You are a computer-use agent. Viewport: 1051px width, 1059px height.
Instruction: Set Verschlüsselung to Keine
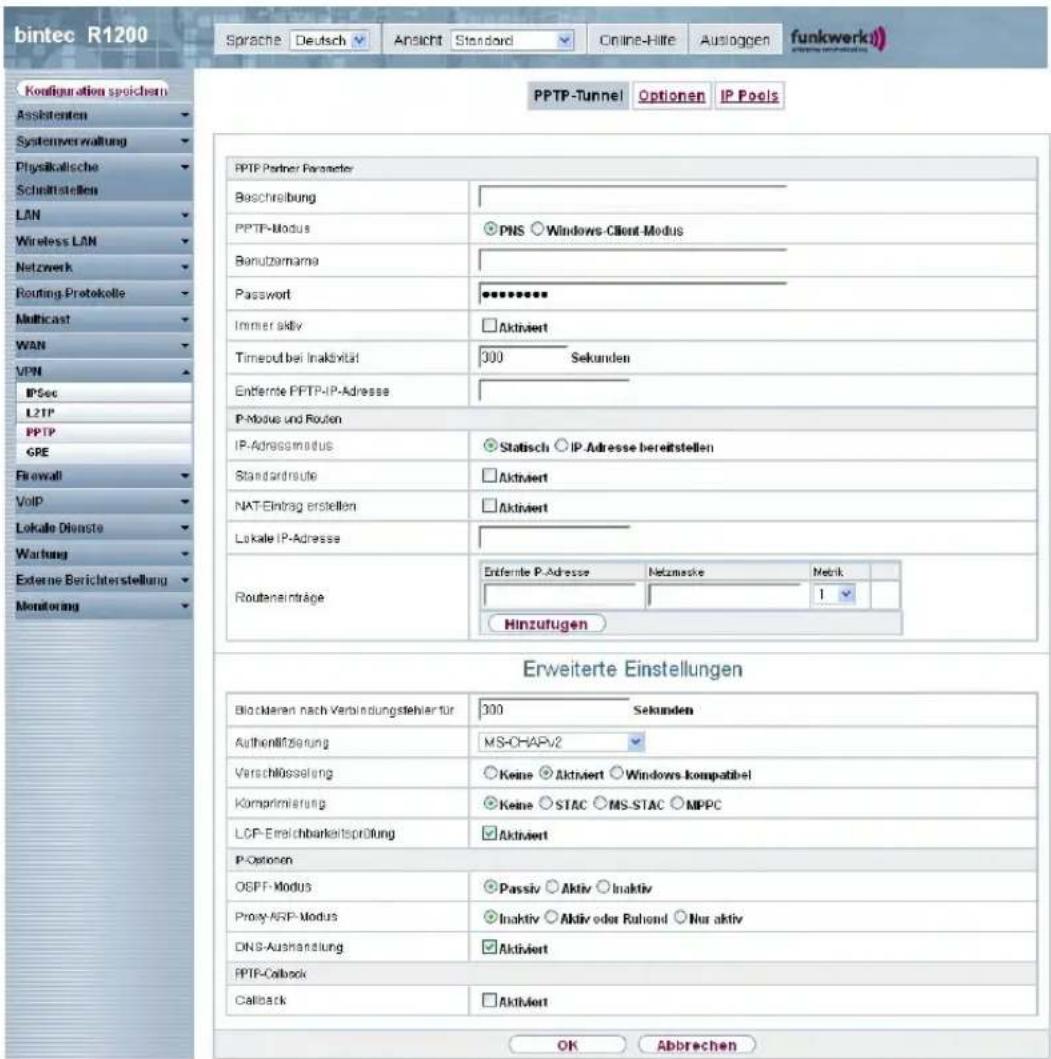(490, 773)
